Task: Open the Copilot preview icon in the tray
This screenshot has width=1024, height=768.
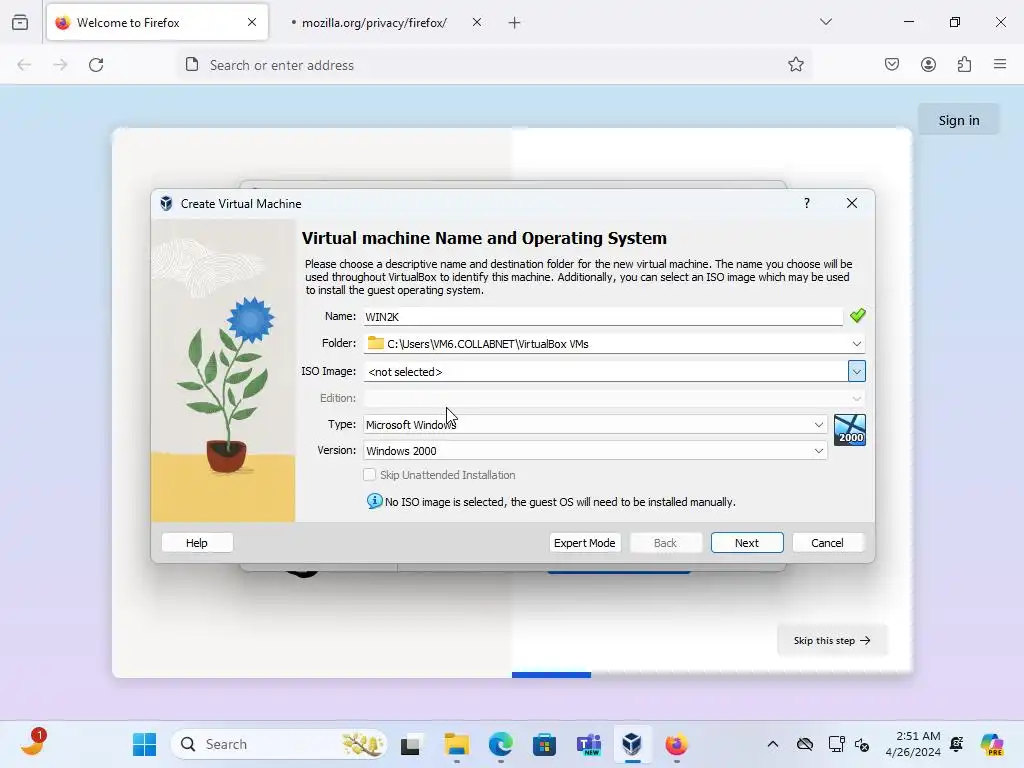Action: [992, 744]
